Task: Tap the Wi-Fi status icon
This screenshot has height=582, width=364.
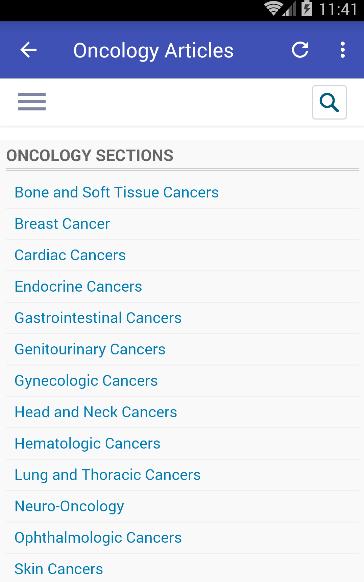Action: point(272,8)
